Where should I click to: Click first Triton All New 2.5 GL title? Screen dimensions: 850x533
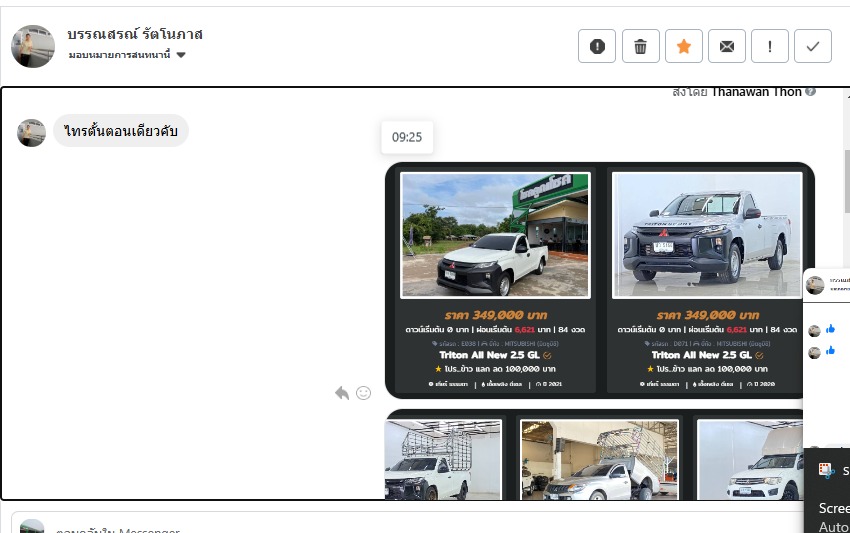(x=490, y=355)
